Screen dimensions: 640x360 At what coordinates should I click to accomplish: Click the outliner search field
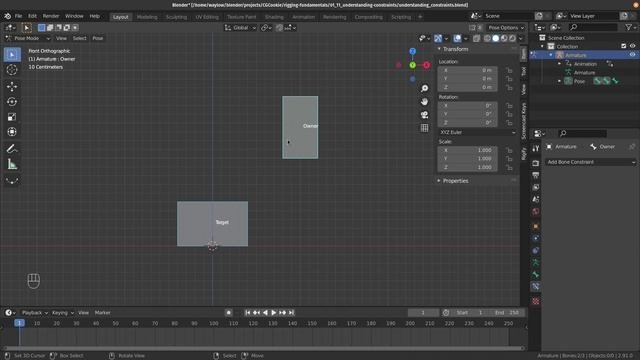point(593,27)
